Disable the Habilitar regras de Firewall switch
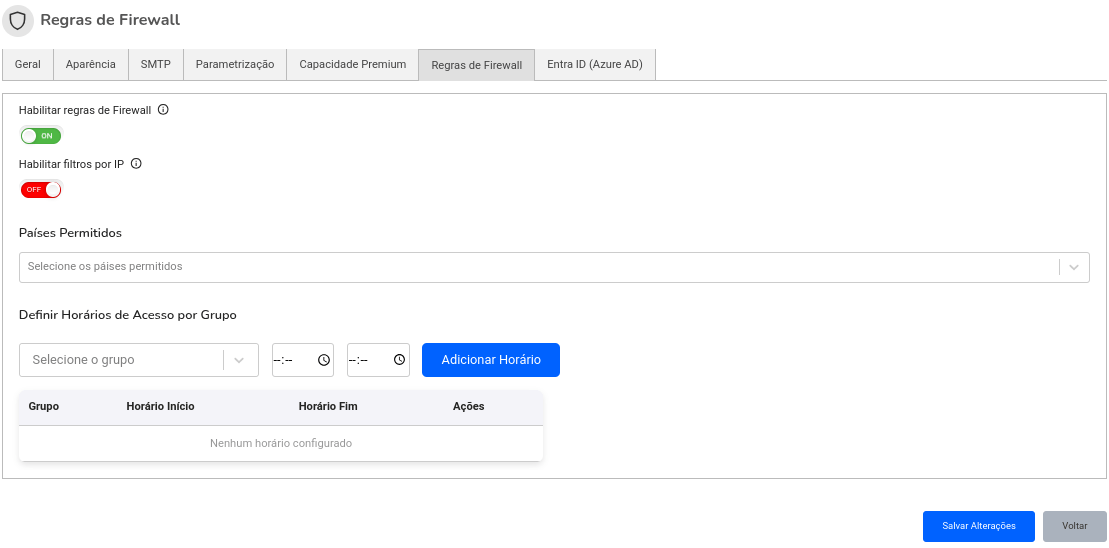 point(41,136)
